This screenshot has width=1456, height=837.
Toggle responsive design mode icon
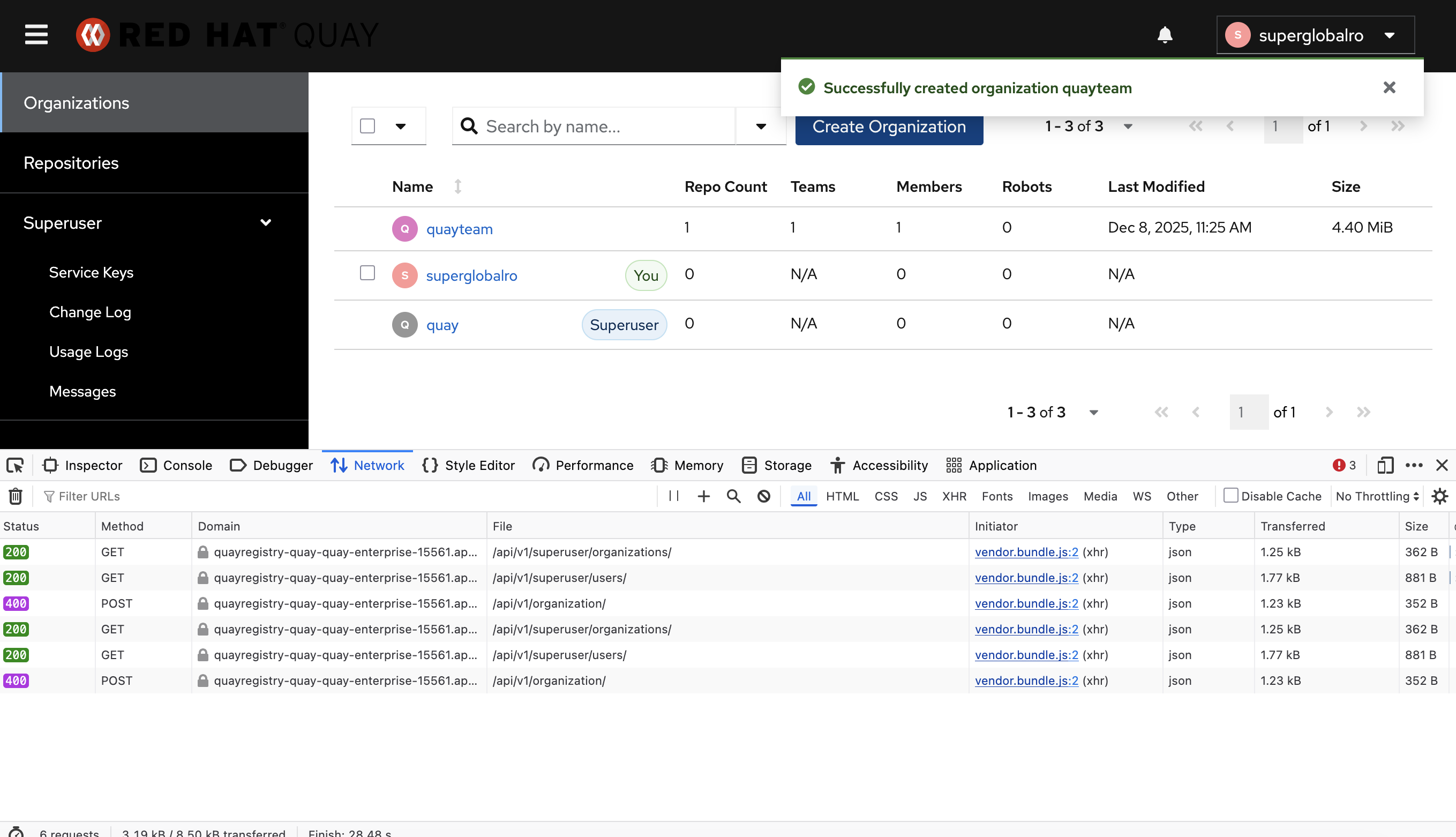(1385, 465)
